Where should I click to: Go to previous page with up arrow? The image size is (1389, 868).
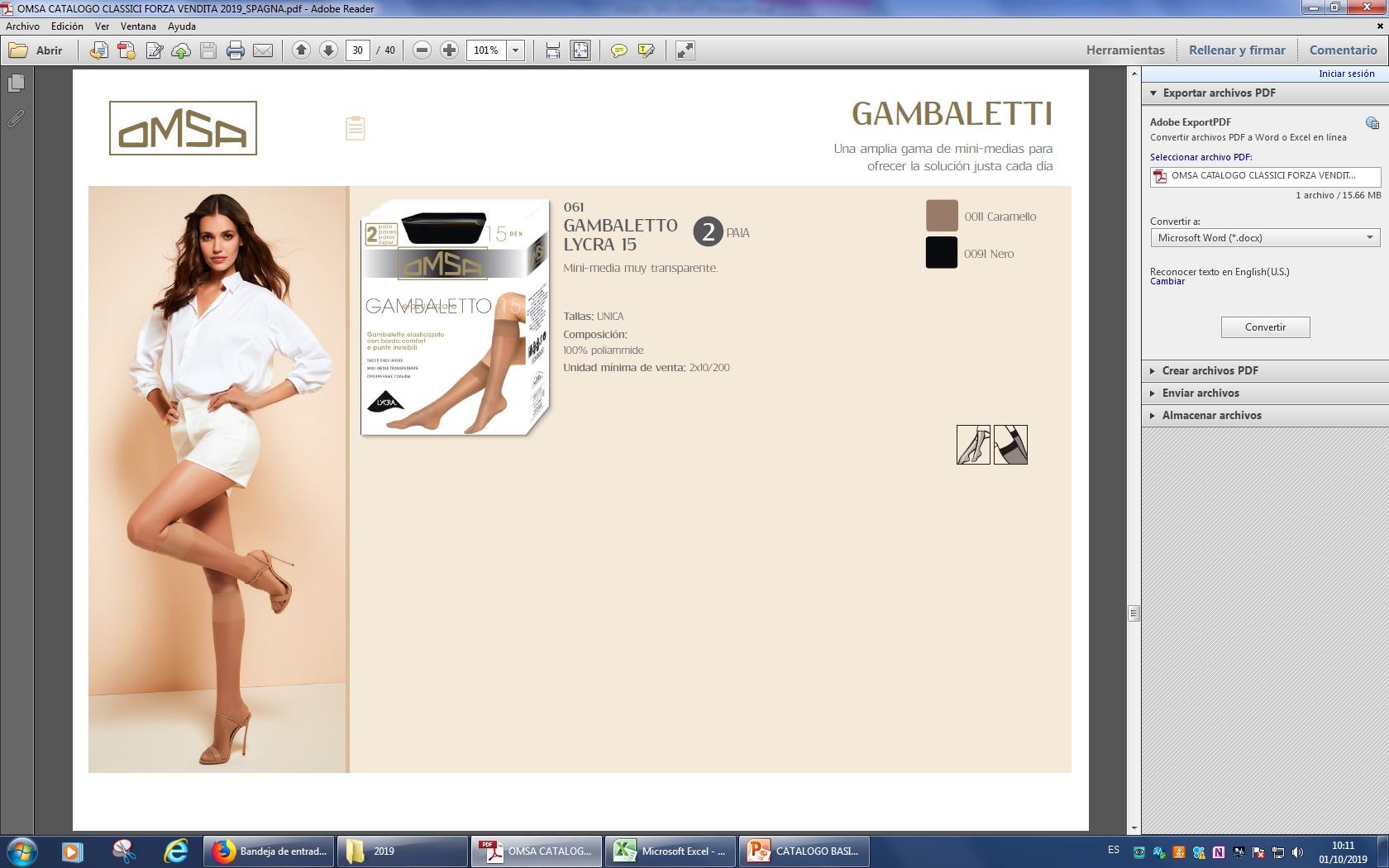(301, 50)
